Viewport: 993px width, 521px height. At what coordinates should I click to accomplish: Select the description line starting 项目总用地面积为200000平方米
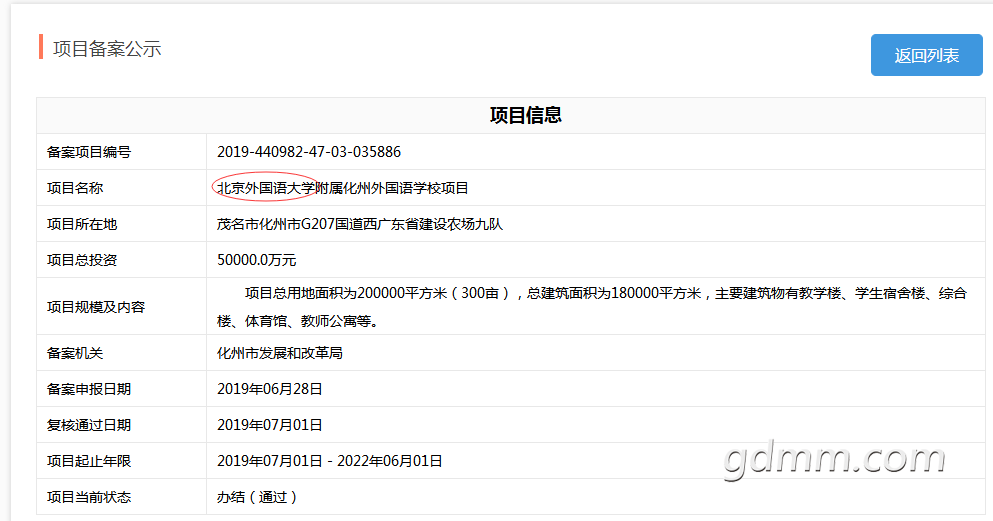pyautogui.click(x=606, y=293)
